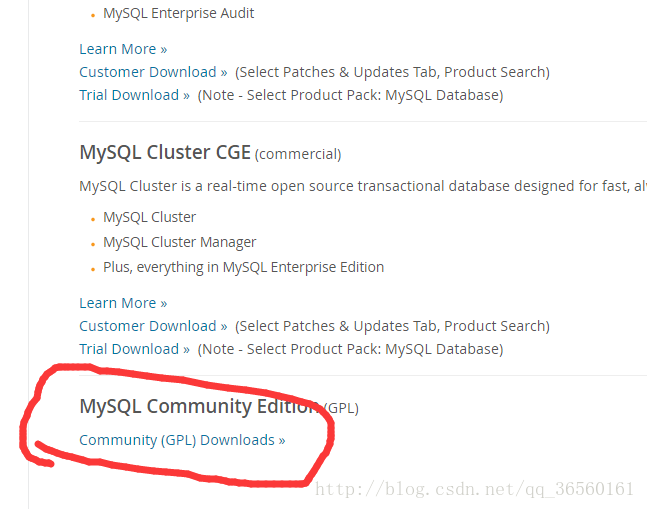Click the orange bullet beside "Plus, everything" item
This screenshot has height=509, width=647.
tap(94, 268)
